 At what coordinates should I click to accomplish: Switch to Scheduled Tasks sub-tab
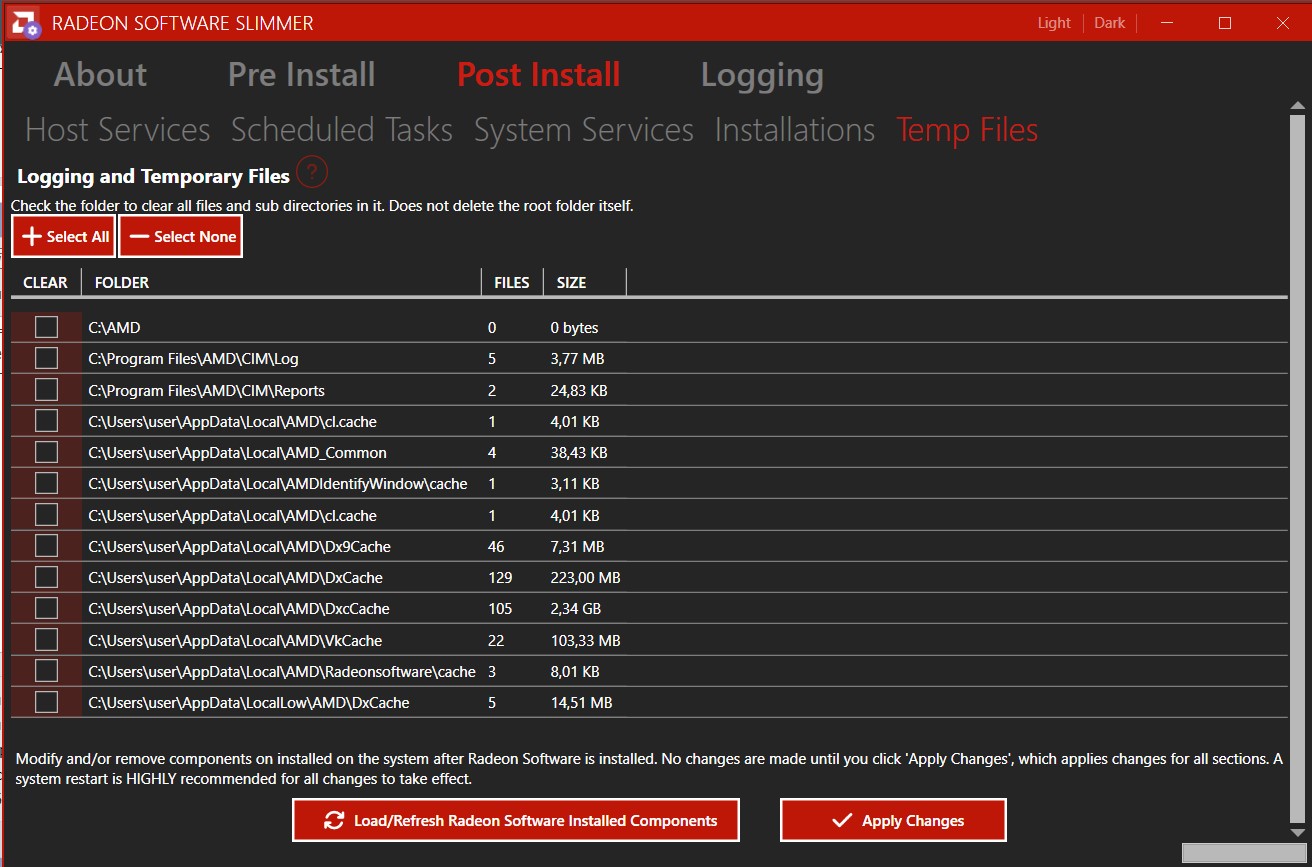342,130
